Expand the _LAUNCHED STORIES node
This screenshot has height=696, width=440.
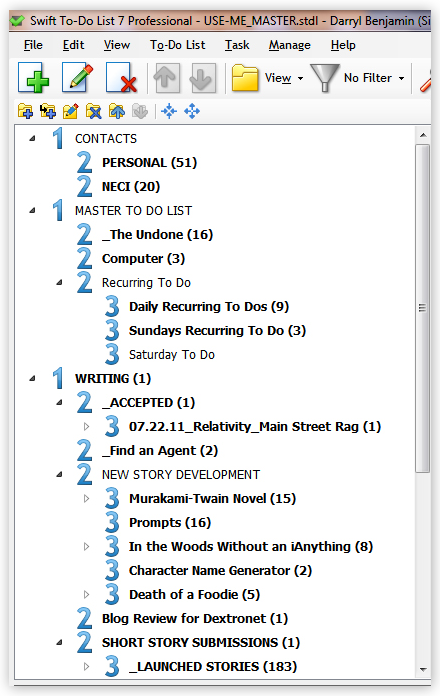[87, 666]
